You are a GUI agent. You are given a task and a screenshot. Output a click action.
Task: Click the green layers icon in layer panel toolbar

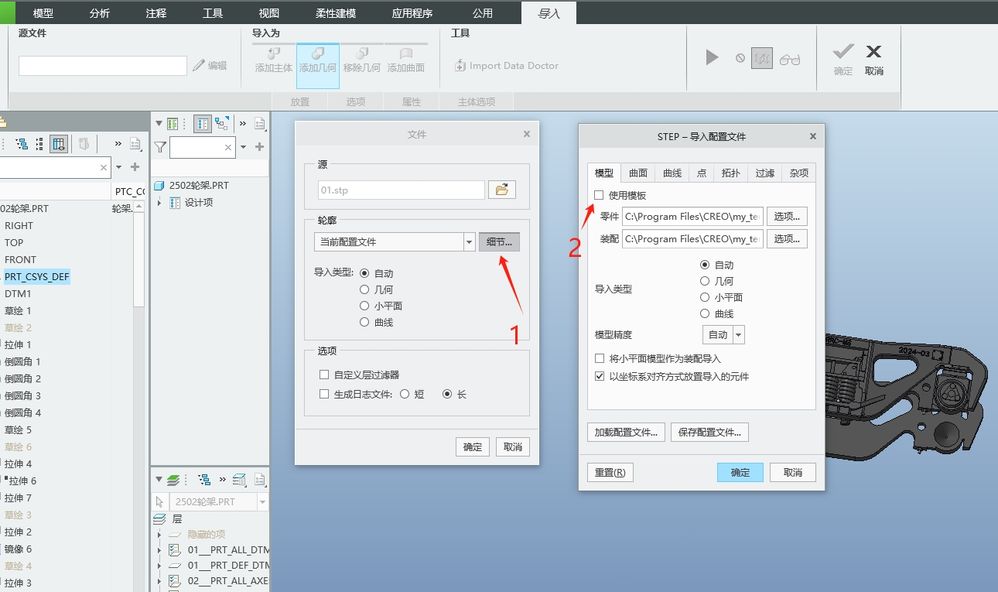click(173, 479)
